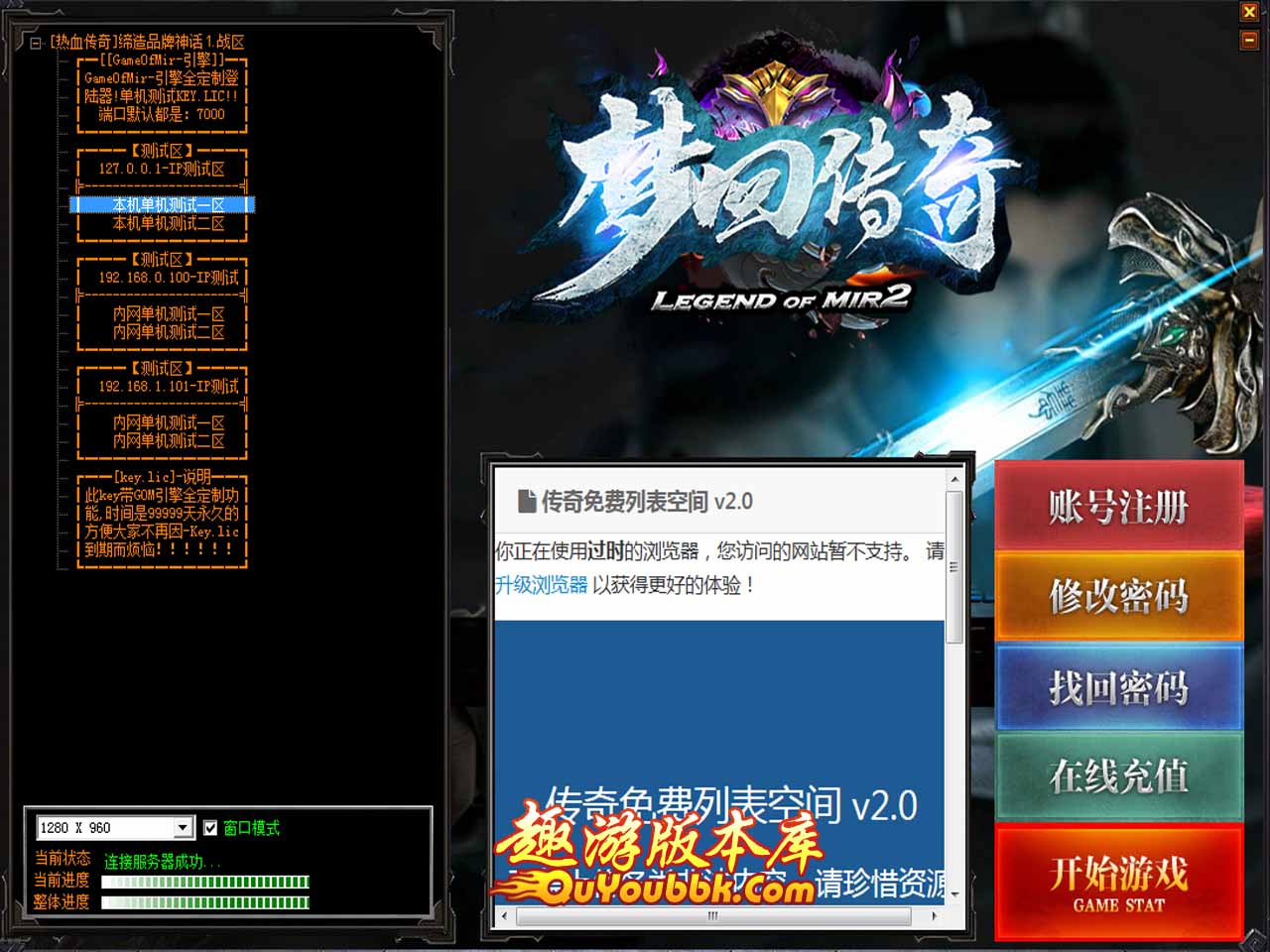Select 内网单机测试一区 under 192.168.1.101
1270x952 pixels.
tap(168, 422)
